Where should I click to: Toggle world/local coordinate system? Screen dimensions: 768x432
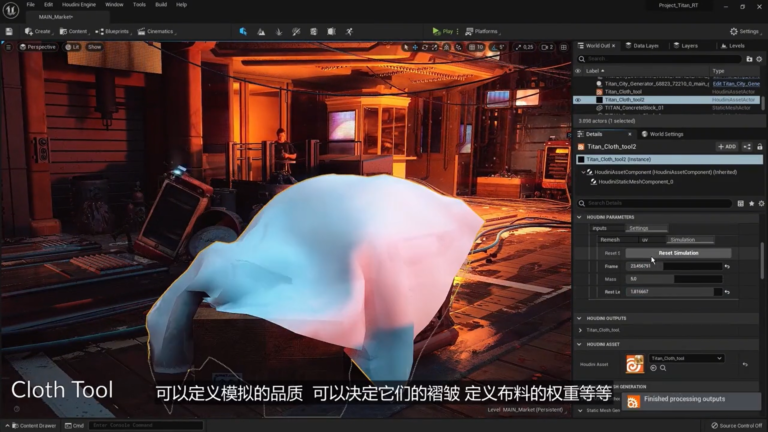446,47
